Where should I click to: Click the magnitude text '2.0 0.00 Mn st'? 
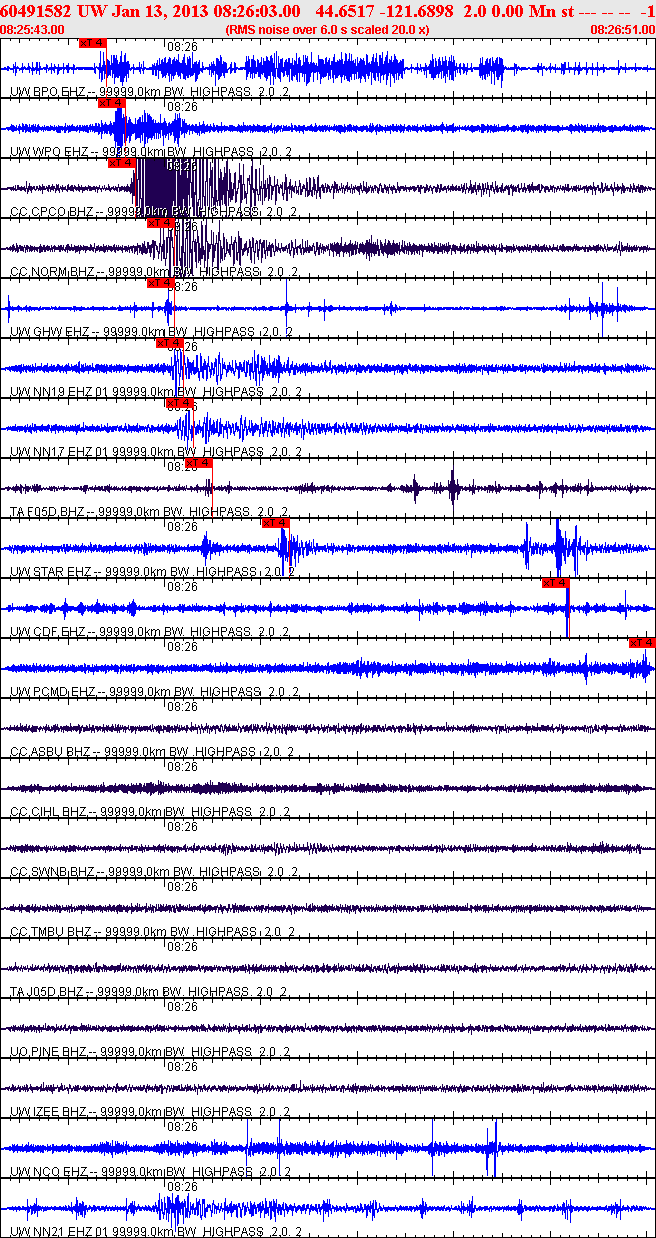click(x=519, y=11)
